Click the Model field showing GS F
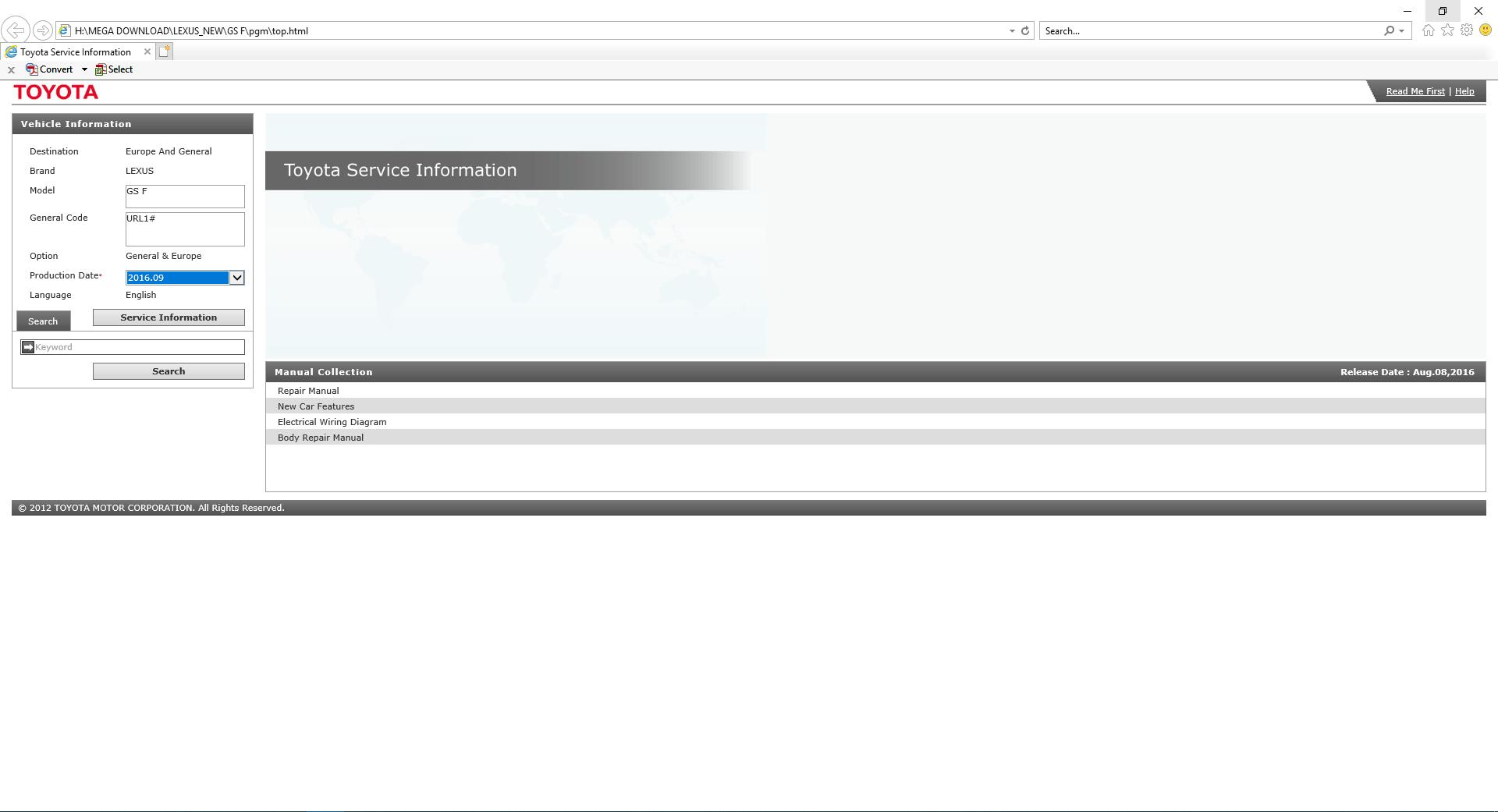This screenshot has width=1498, height=812. (185, 196)
